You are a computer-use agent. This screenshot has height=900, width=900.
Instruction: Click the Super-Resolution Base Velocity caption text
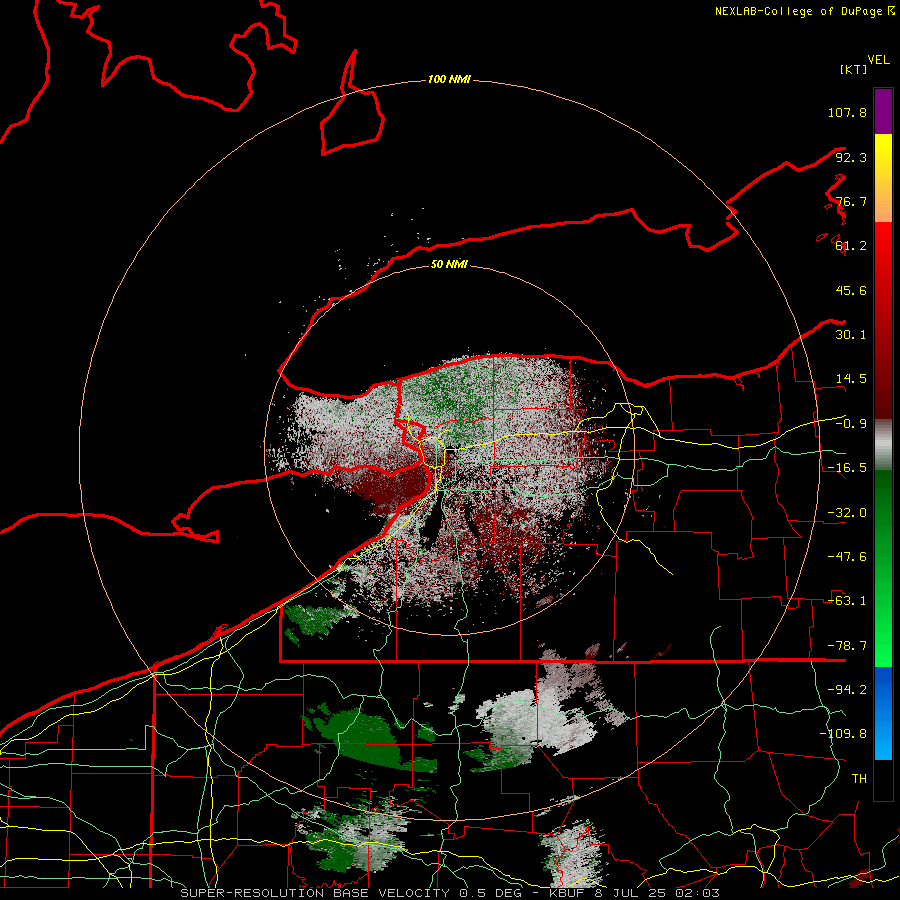pos(450,893)
